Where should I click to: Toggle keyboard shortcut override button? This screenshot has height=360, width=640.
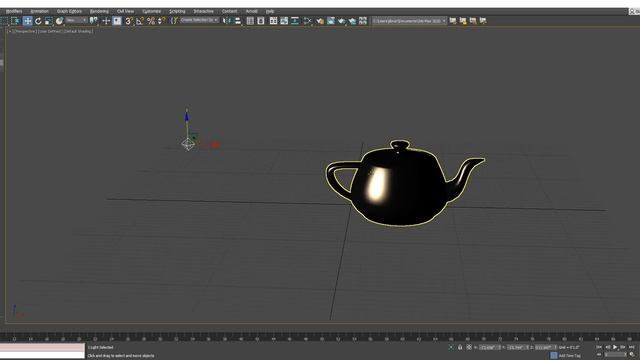(x=117, y=21)
